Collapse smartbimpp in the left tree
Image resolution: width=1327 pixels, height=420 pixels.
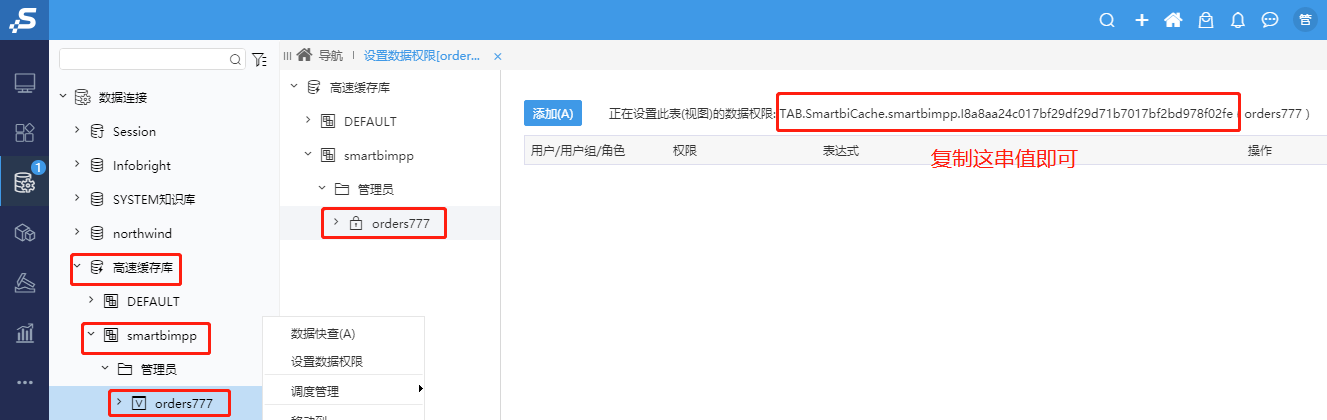point(91,335)
